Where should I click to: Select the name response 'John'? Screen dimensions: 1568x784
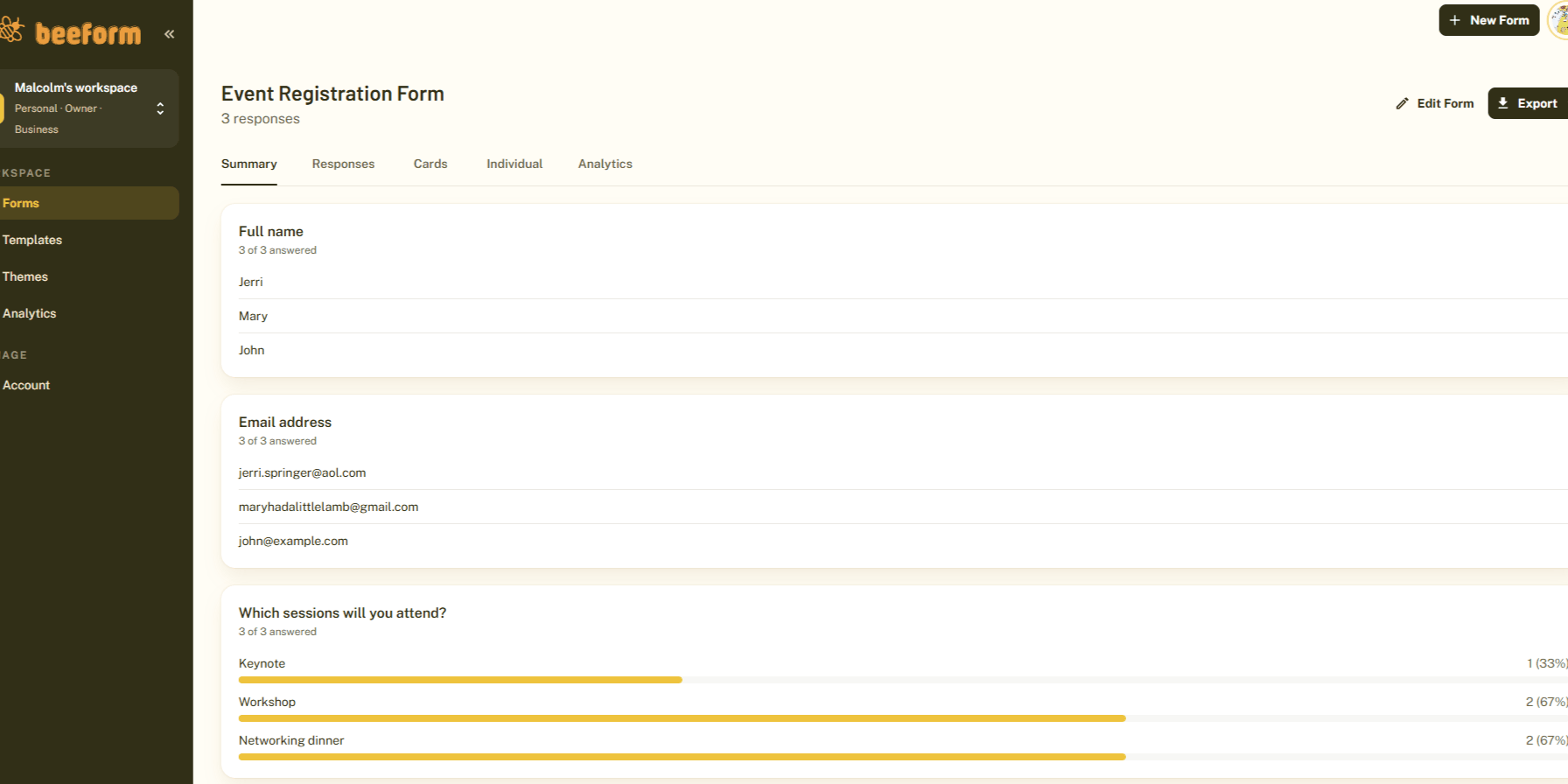click(251, 350)
